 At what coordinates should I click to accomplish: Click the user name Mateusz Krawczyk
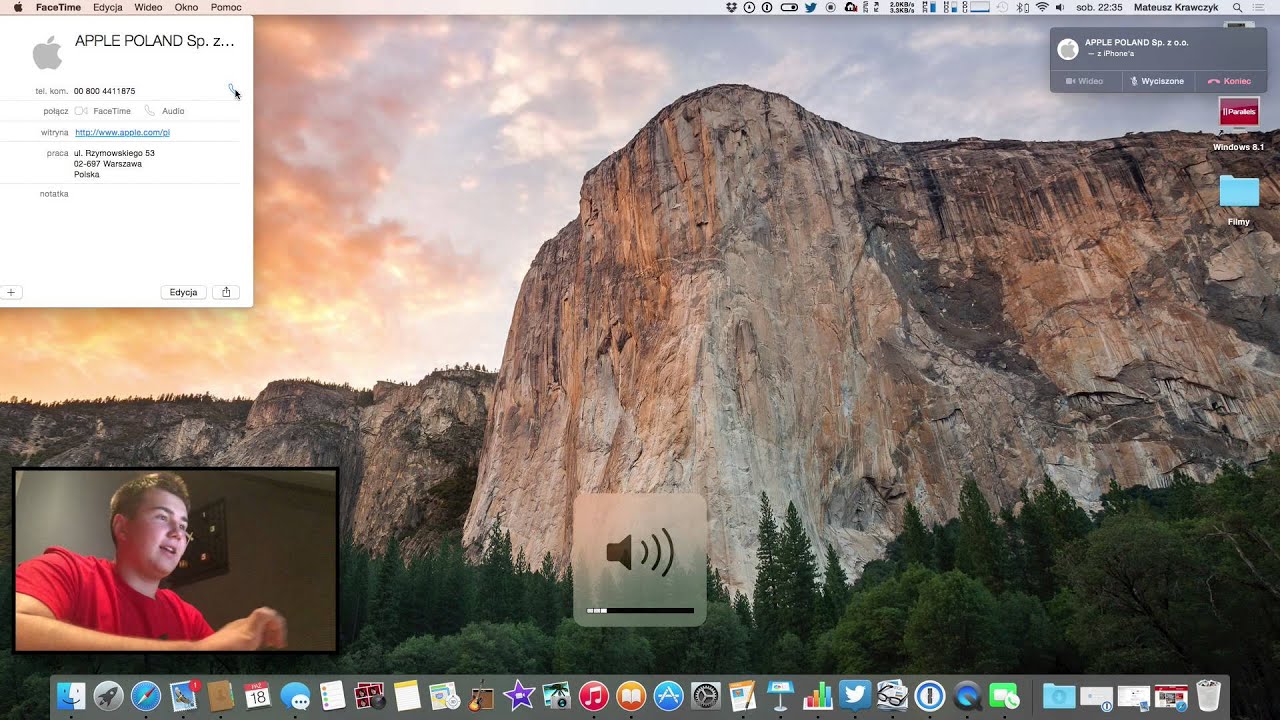point(1176,7)
